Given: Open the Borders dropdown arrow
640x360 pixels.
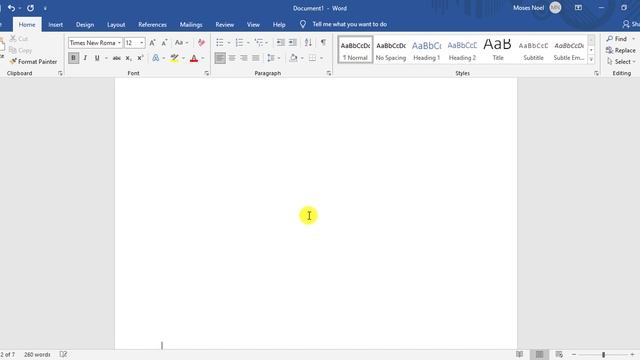Looking at the screenshot, I should tap(321, 58).
